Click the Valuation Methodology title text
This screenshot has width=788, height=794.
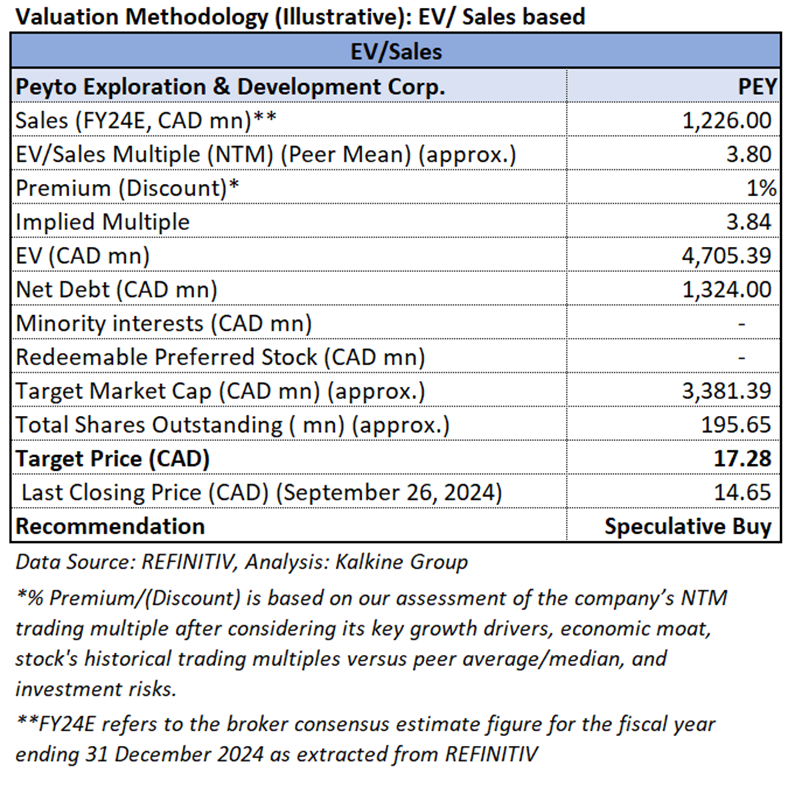[x=300, y=16]
